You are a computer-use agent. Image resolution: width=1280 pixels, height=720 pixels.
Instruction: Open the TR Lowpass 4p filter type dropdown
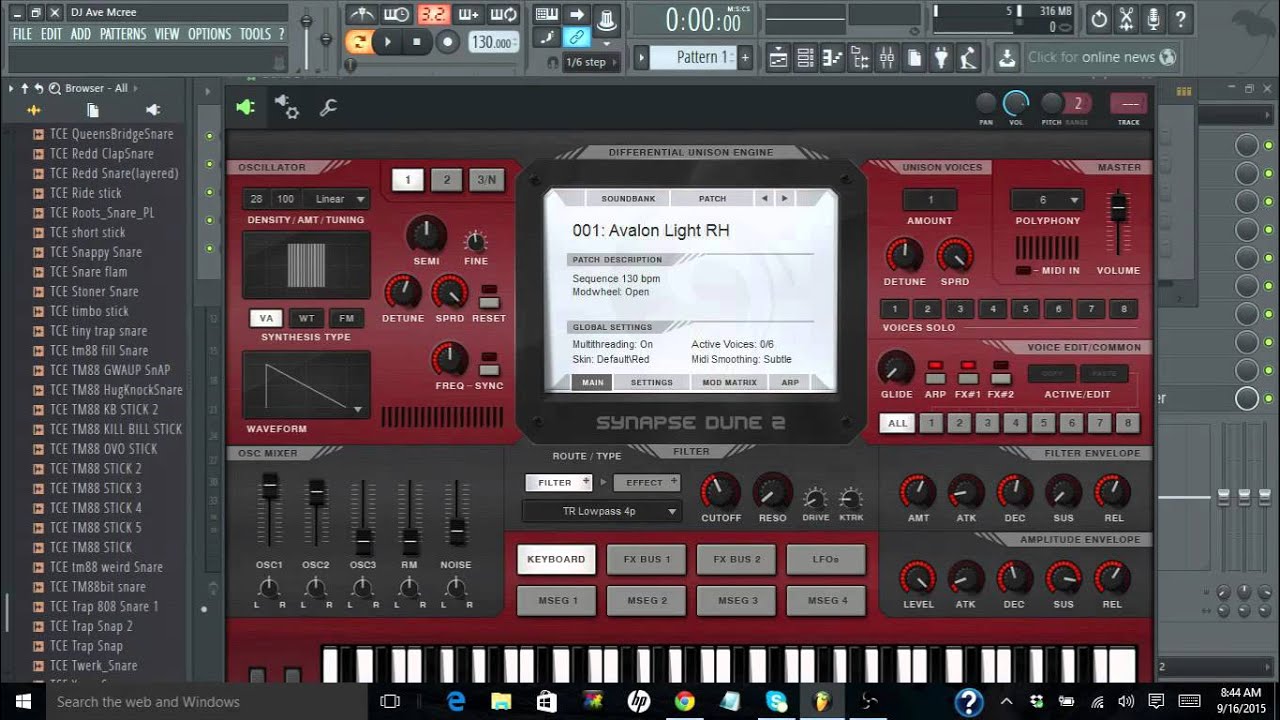click(602, 511)
